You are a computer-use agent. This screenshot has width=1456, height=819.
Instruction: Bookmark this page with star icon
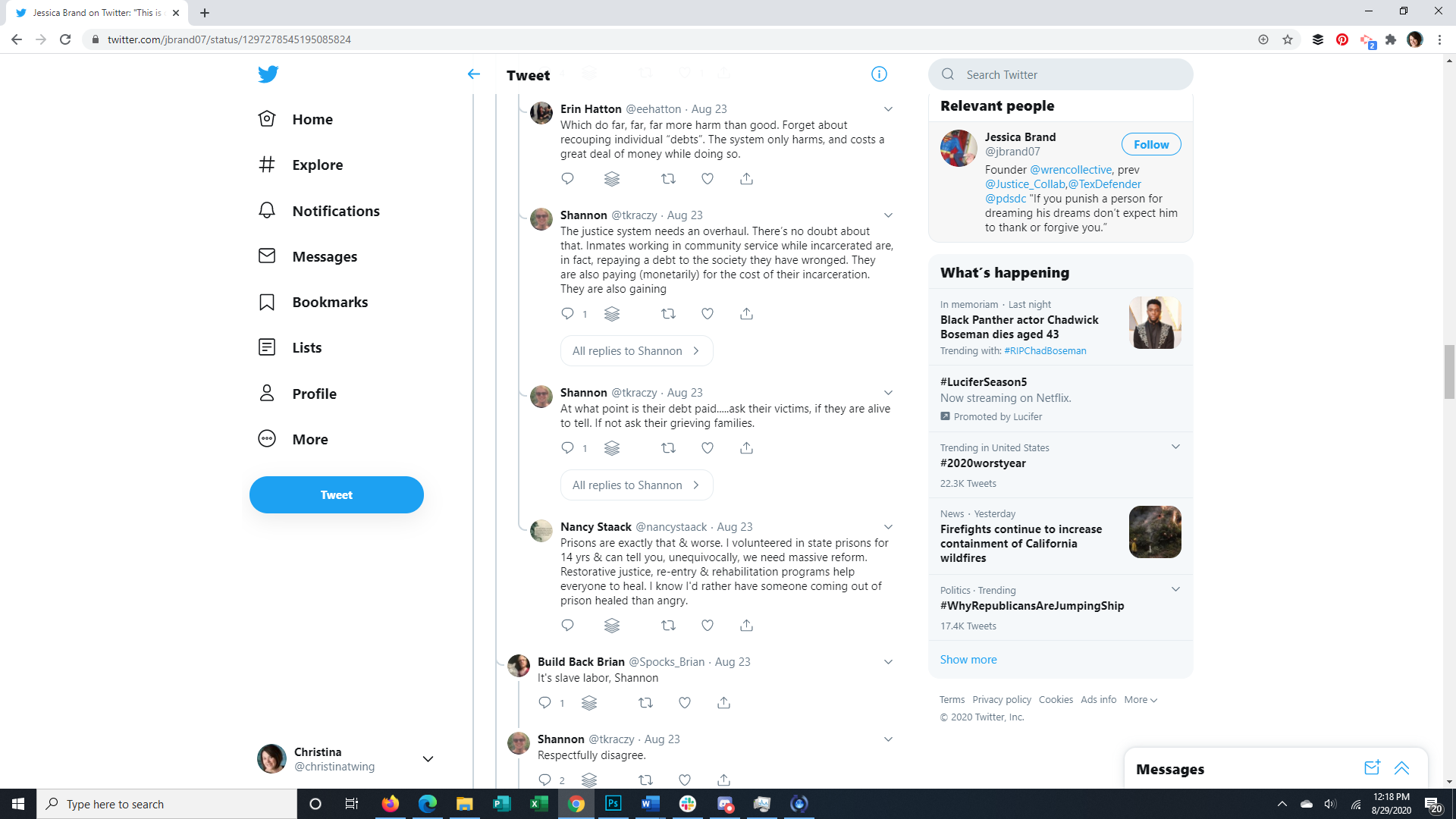pyautogui.click(x=1288, y=39)
